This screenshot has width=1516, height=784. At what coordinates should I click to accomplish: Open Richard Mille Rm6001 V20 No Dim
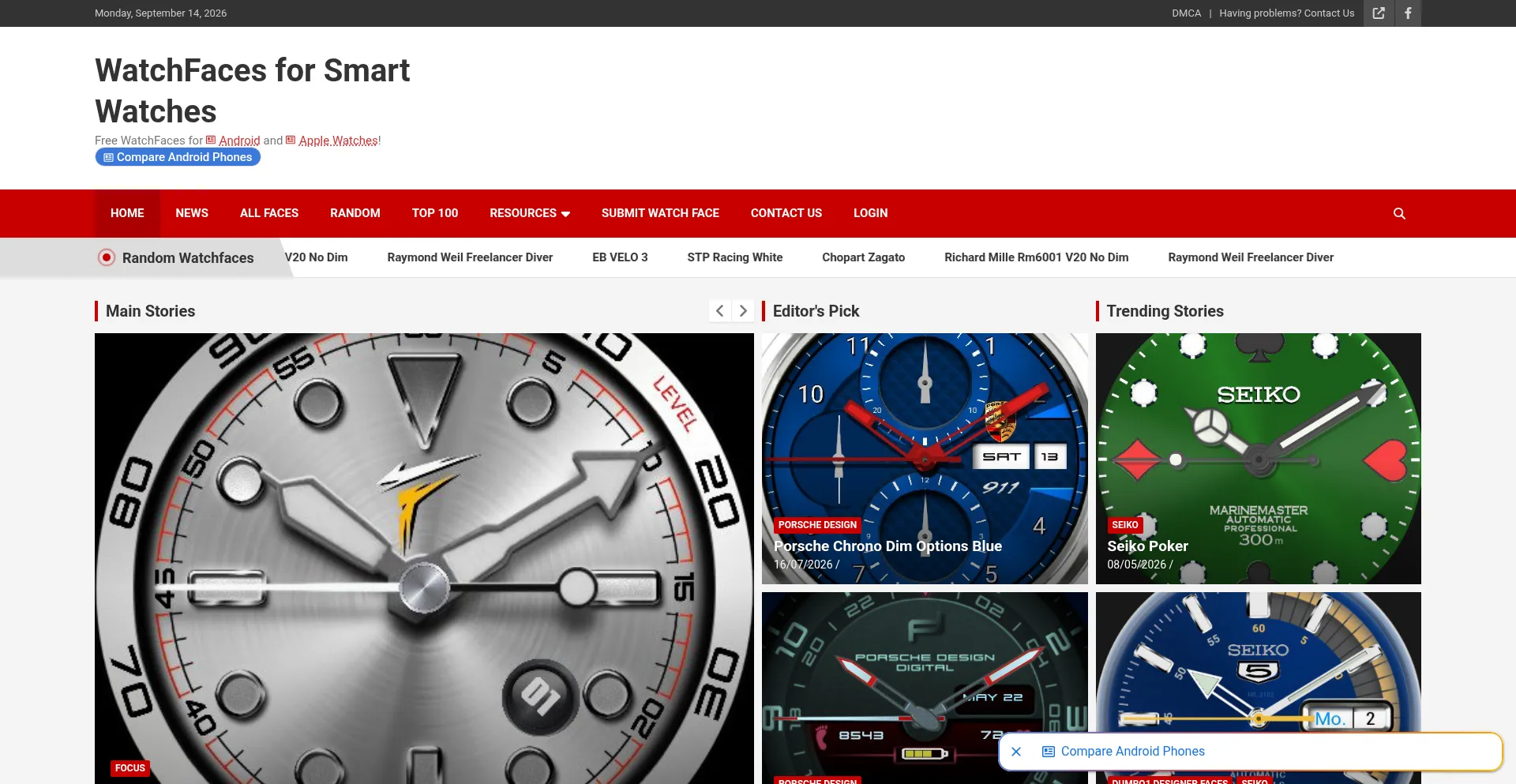tap(1036, 257)
